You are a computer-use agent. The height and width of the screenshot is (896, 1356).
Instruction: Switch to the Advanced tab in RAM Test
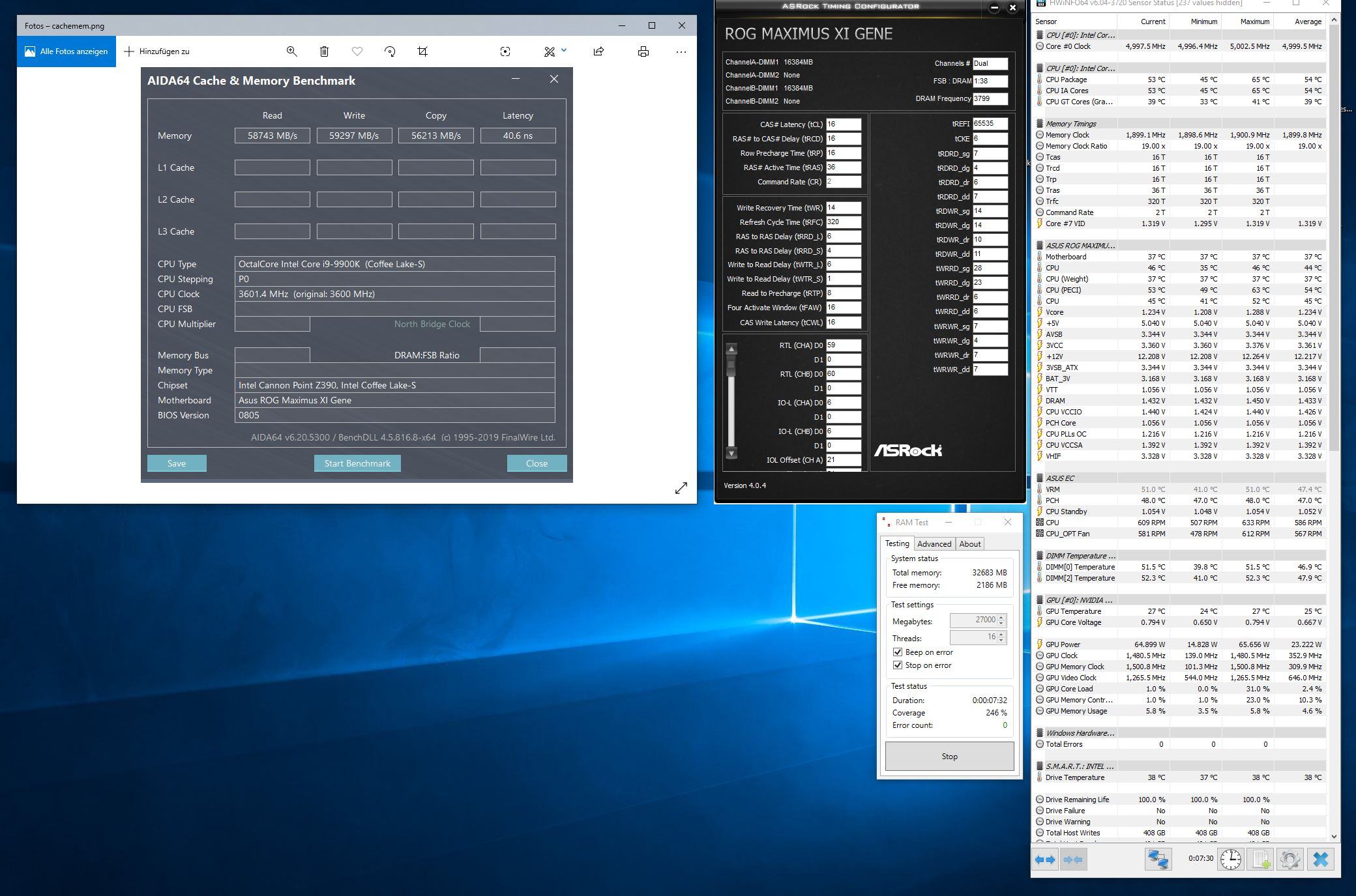pos(934,544)
